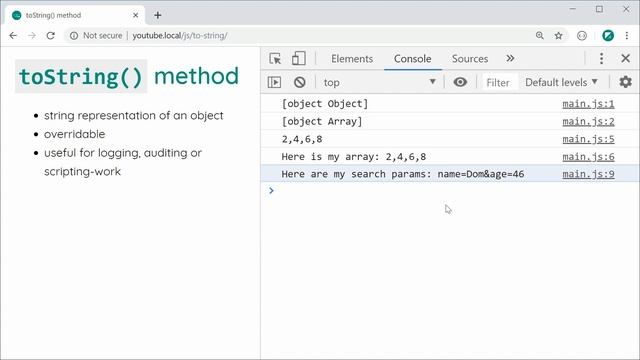Click the extension icon beside the star
640x360 pixels.
(582, 36)
